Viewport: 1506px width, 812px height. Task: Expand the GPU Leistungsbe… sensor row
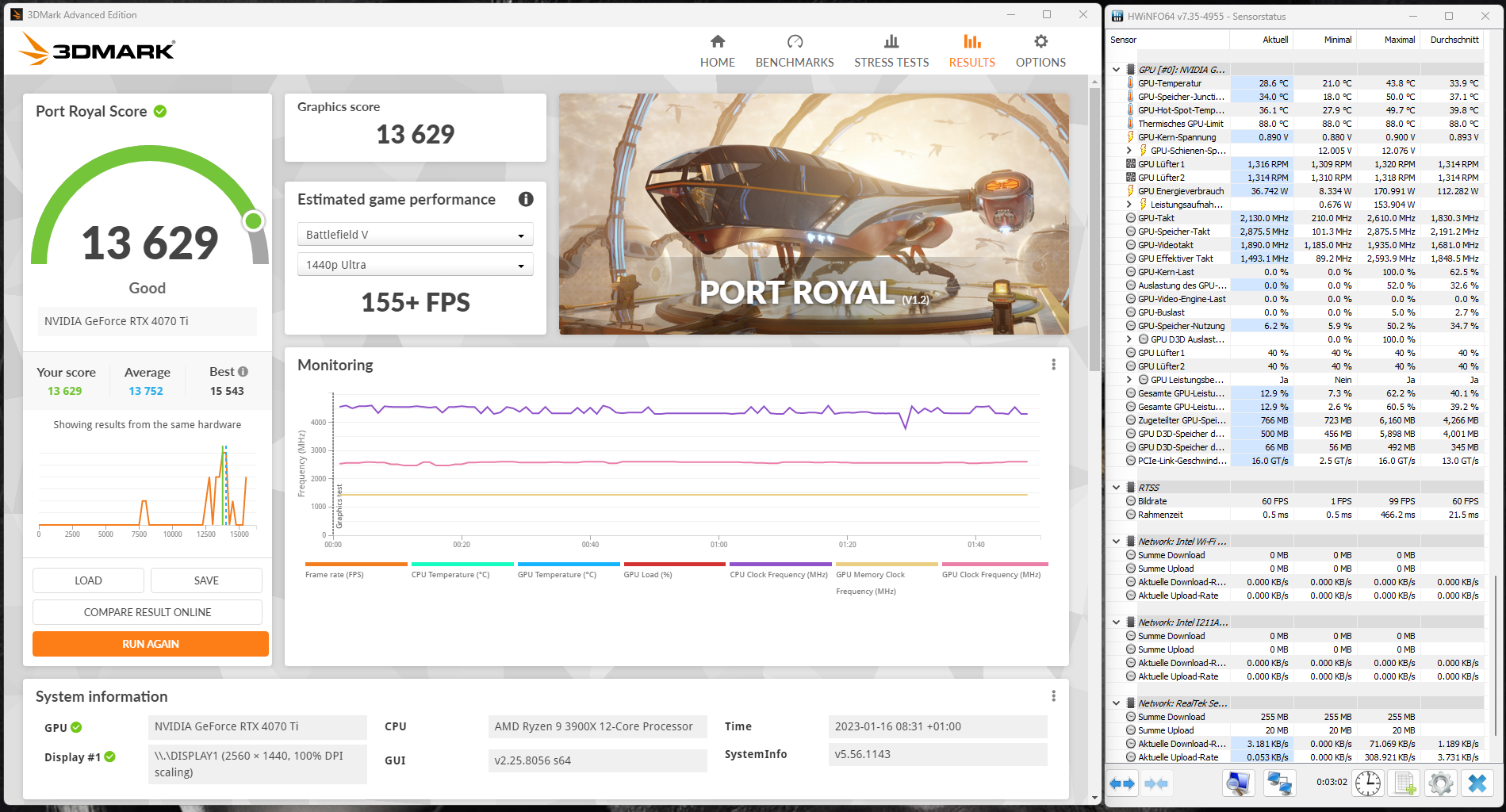(1129, 380)
